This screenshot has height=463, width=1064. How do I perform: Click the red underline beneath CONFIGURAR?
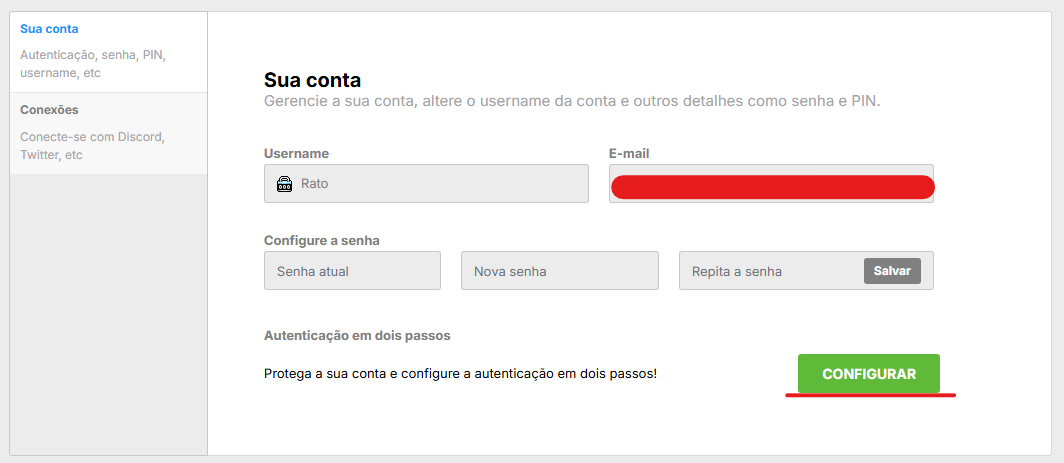coord(870,395)
